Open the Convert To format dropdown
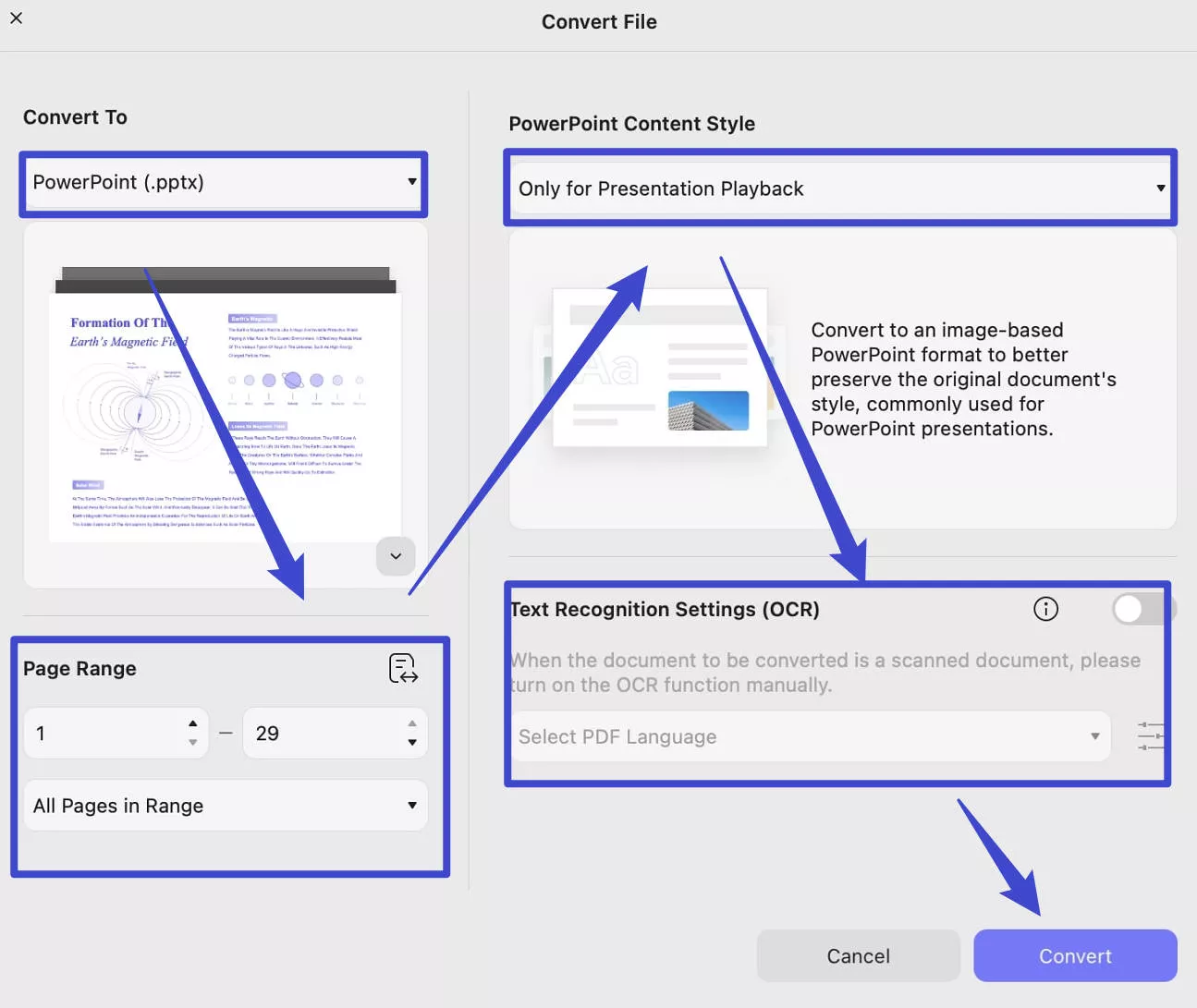Image resolution: width=1197 pixels, height=1008 pixels. (x=224, y=183)
